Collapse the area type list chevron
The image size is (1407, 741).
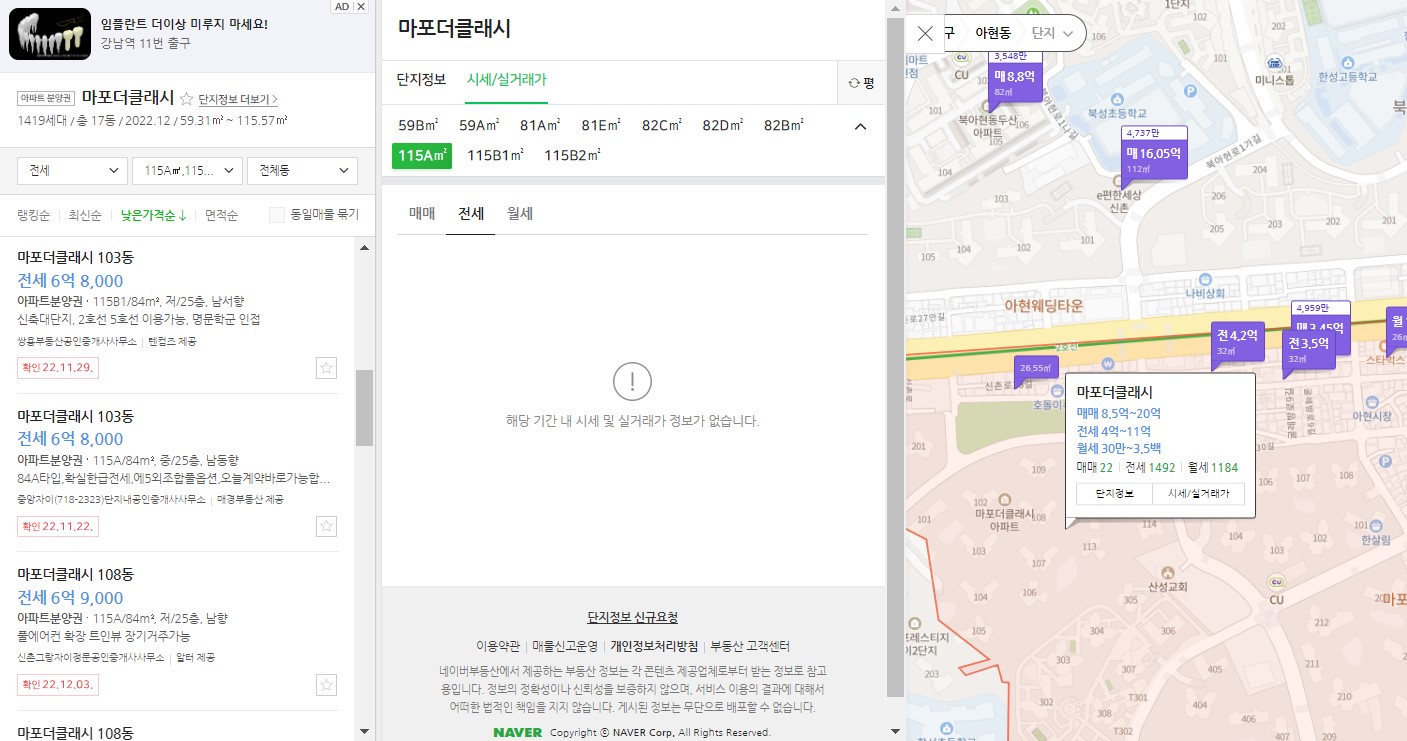pyautogui.click(x=860, y=127)
